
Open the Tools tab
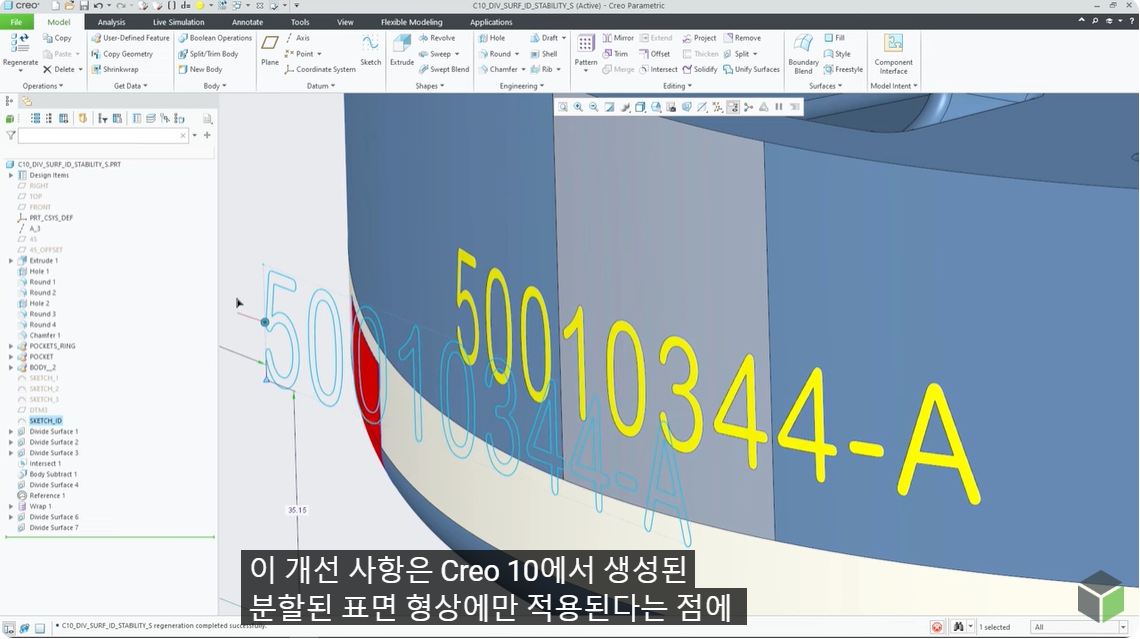click(x=300, y=22)
